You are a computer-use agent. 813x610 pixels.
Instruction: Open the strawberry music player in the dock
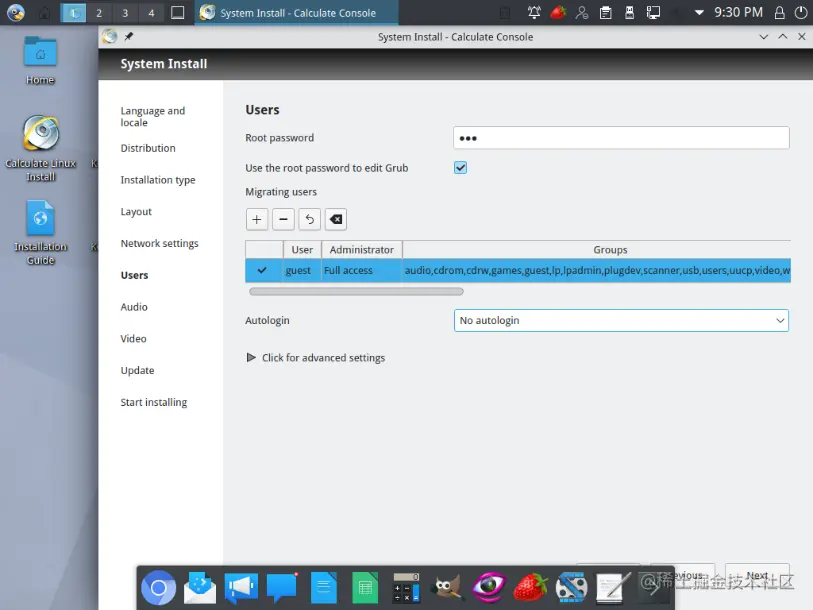530,588
